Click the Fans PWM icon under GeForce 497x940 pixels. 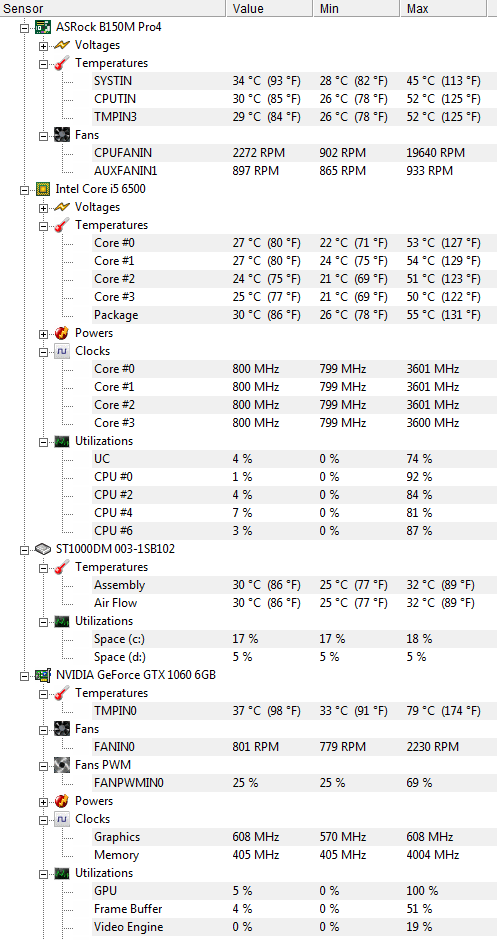[x=62, y=764]
